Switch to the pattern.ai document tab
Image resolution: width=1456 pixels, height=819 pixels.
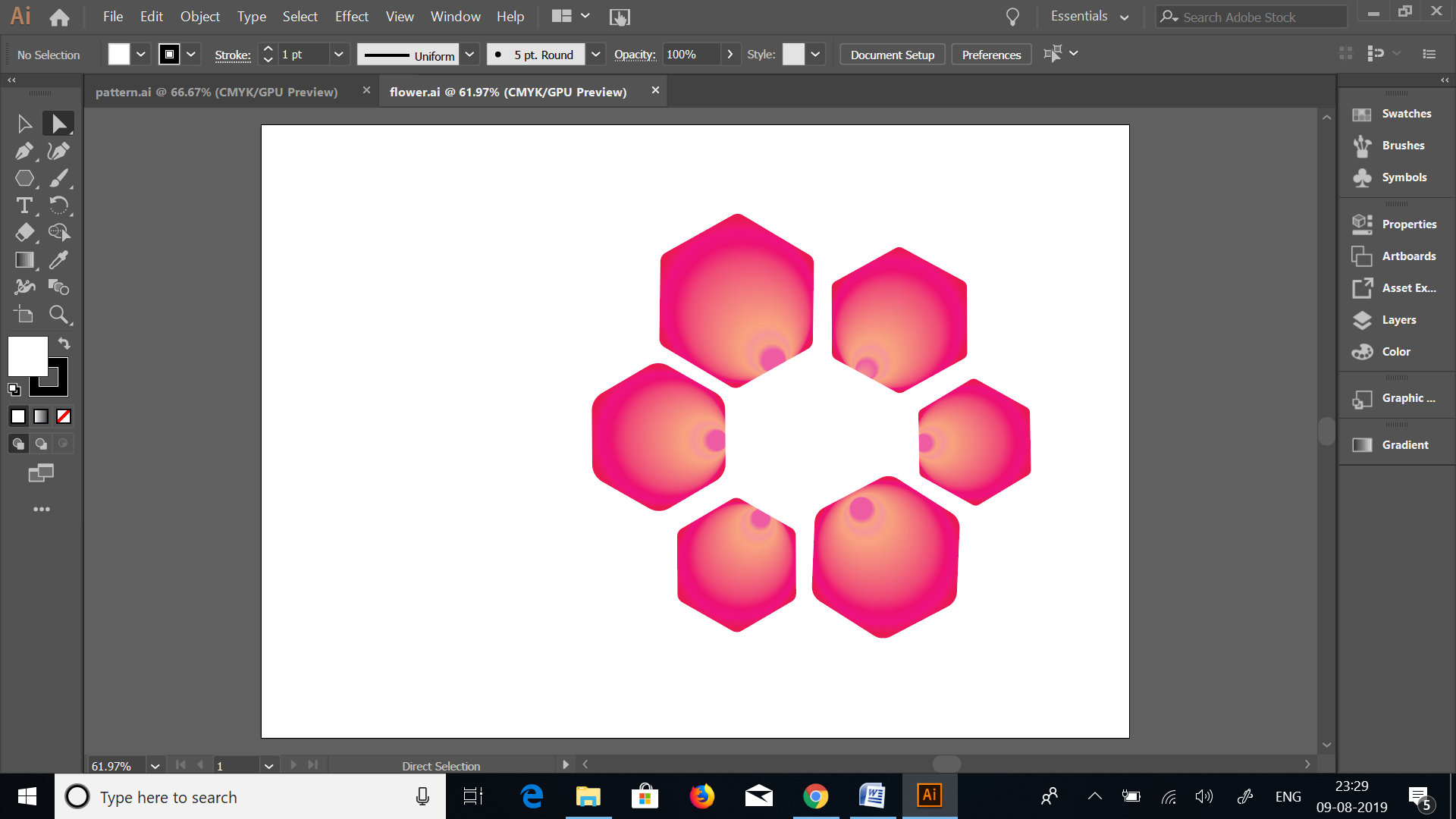pyautogui.click(x=216, y=92)
